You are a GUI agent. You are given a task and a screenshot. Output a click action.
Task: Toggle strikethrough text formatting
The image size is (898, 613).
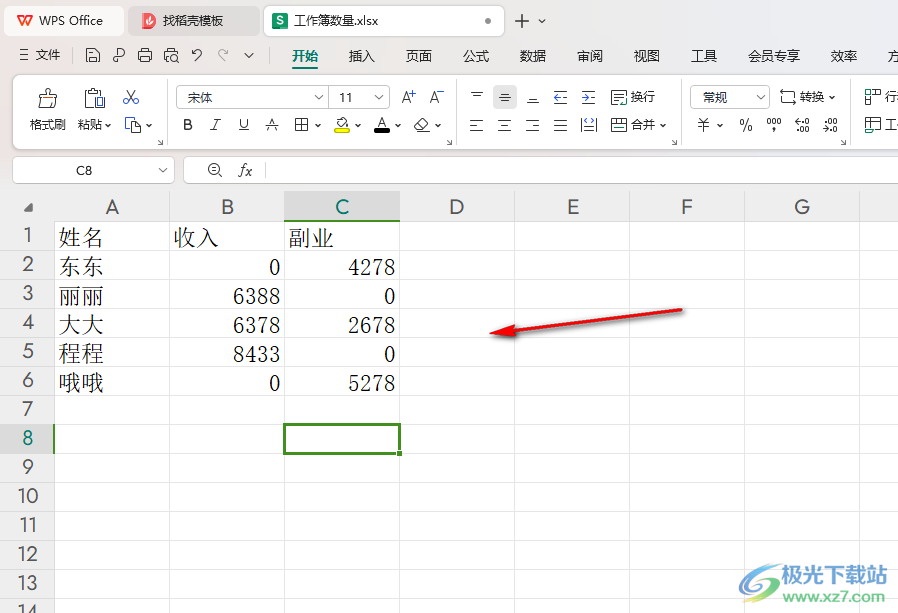point(272,125)
